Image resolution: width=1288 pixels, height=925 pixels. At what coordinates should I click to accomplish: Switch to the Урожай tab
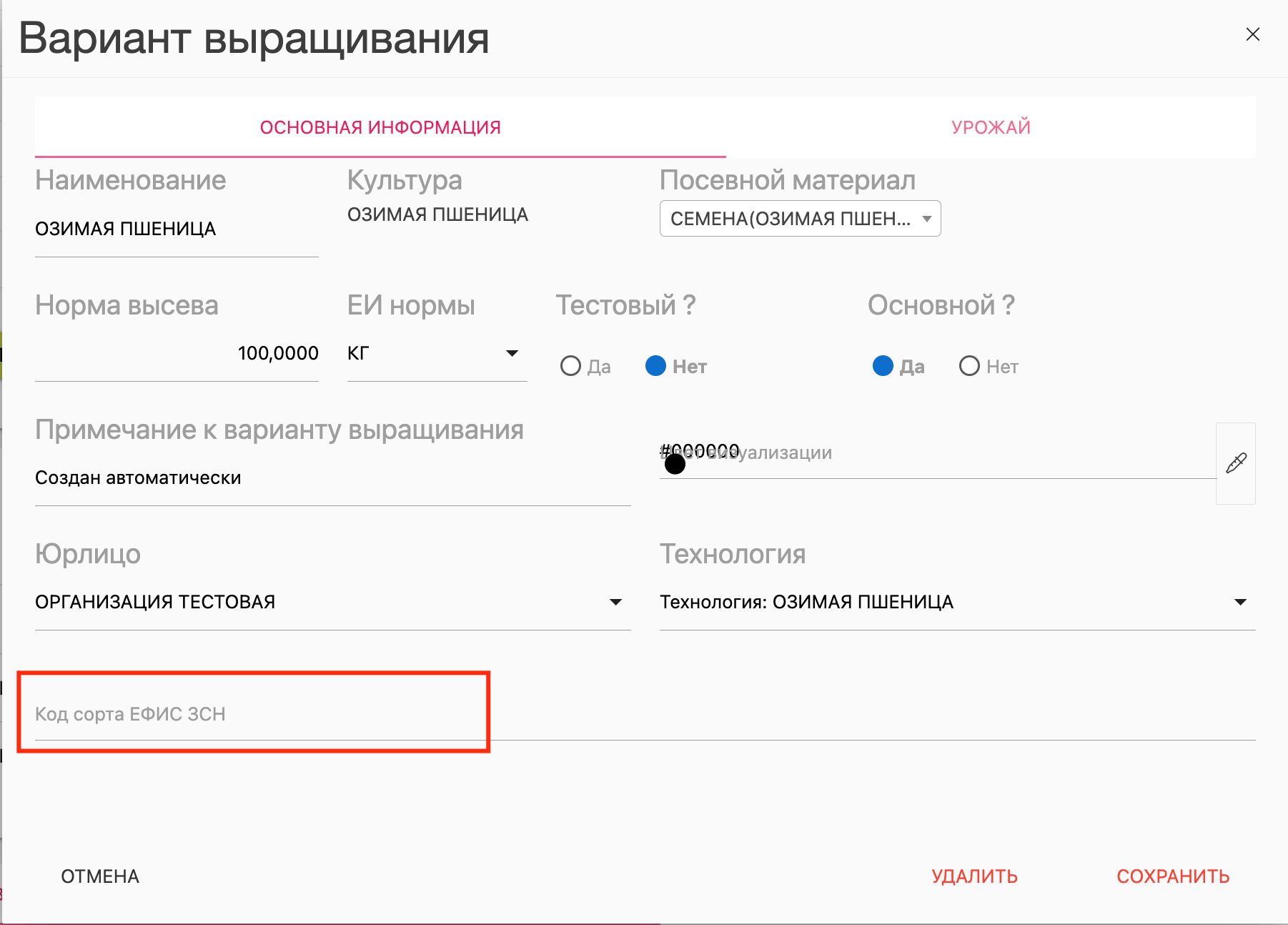coord(991,127)
